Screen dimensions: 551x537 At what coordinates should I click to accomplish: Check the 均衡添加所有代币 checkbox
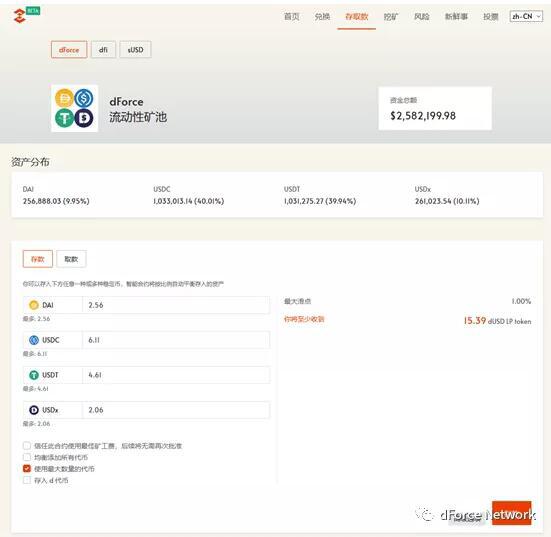point(27,457)
